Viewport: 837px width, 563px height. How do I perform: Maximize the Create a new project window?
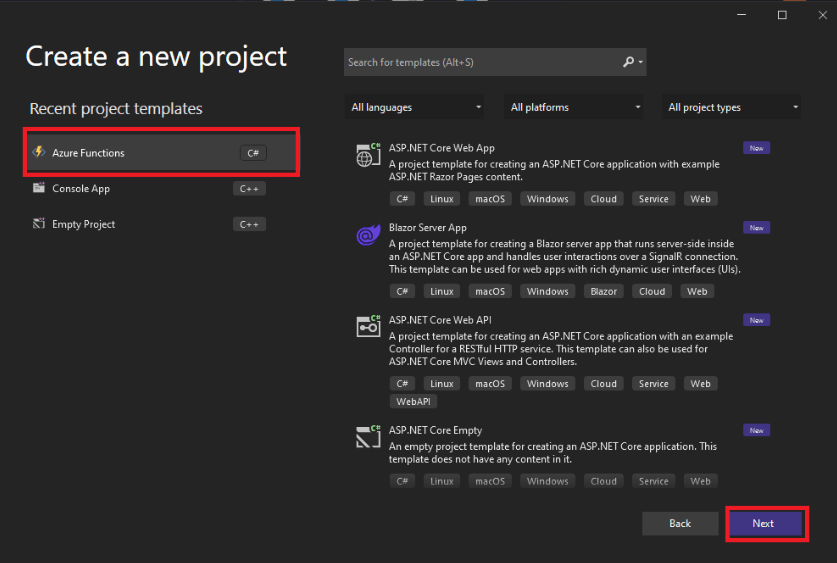(x=782, y=15)
